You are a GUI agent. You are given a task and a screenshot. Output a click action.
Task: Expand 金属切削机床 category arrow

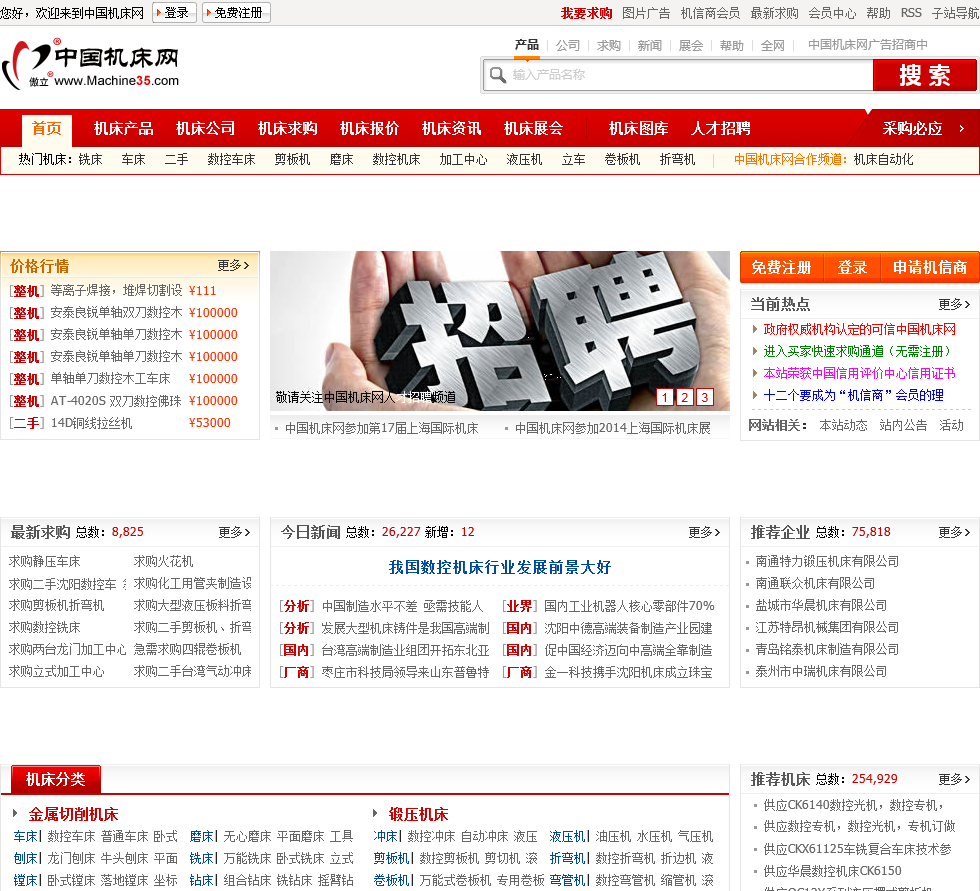pyautogui.click(x=16, y=813)
